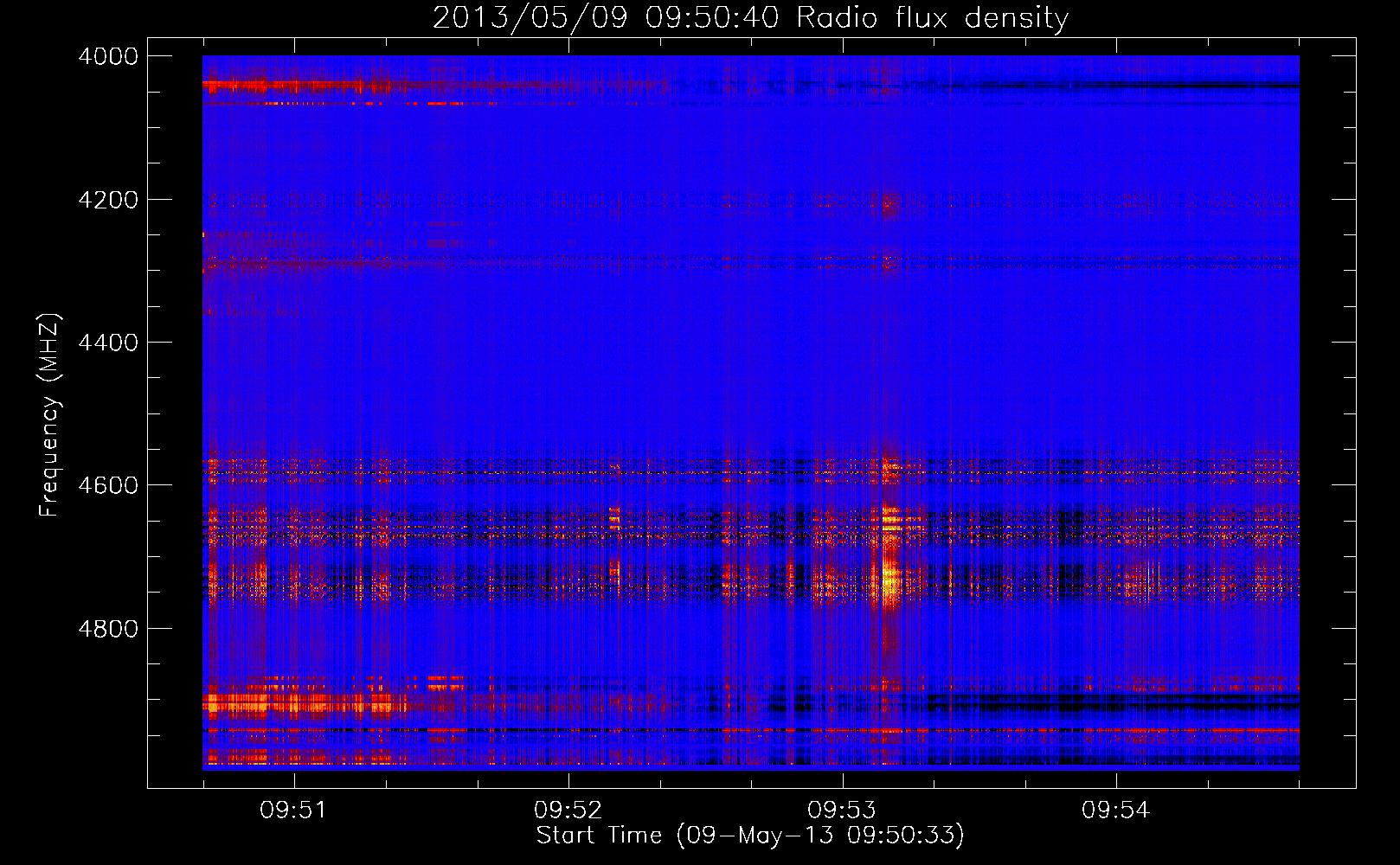The width and height of the screenshot is (1400, 865).
Task: Click the '09:51' time axis label
Action: (x=294, y=810)
